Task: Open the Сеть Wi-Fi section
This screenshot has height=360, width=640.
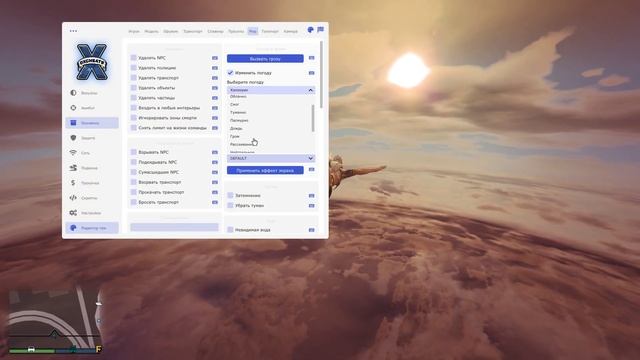Action: pos(92,153)
